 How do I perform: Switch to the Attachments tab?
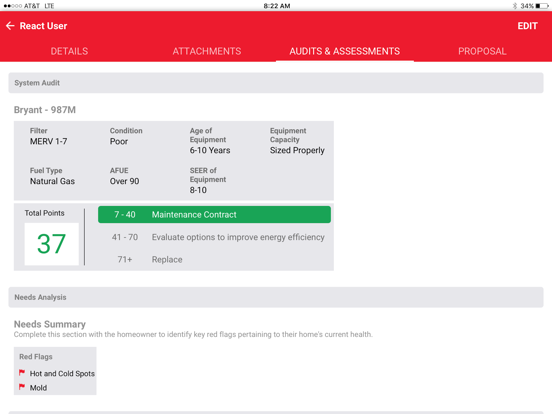pos(207,51)
